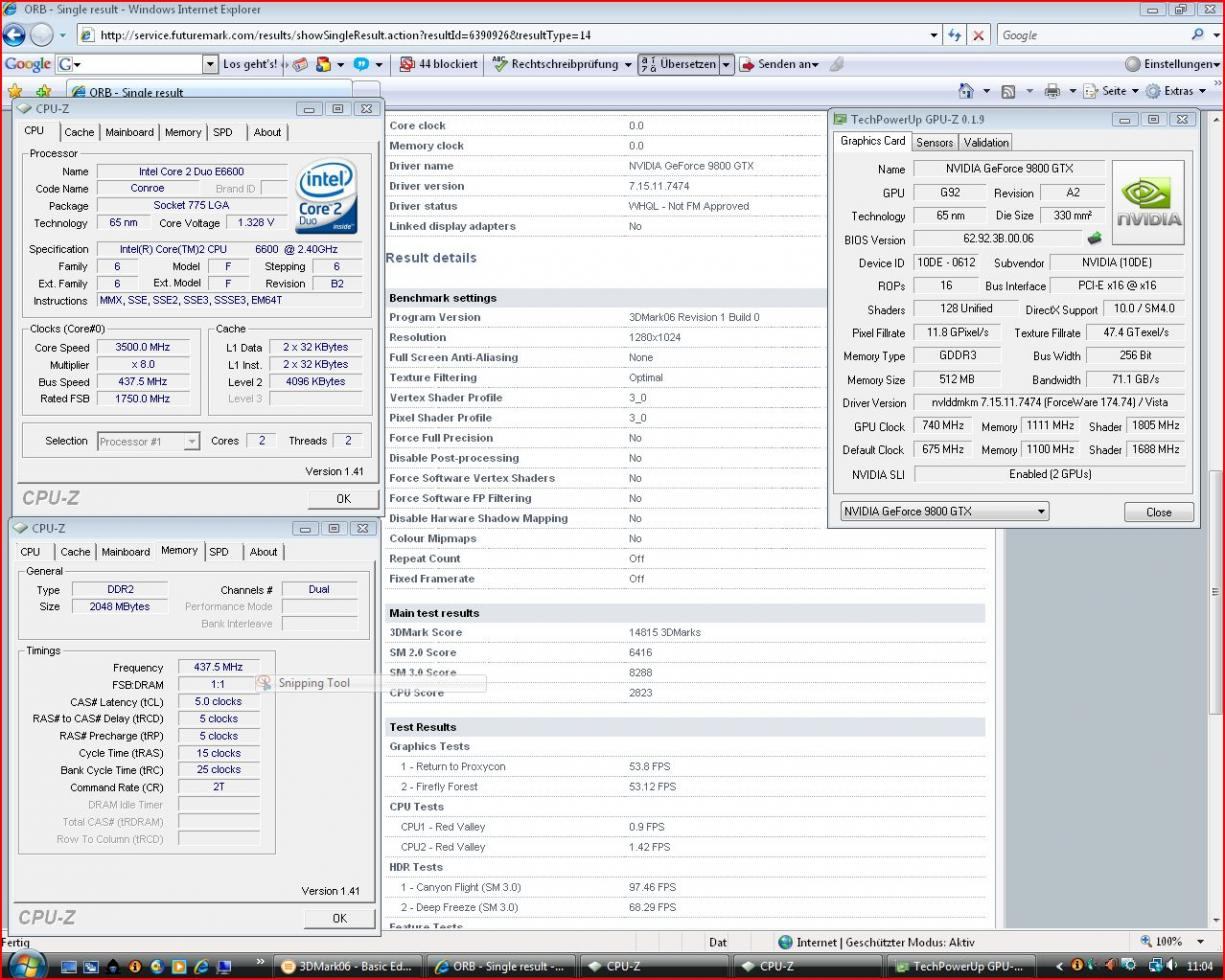Open the Google toolbar search box dropdown

210,64
